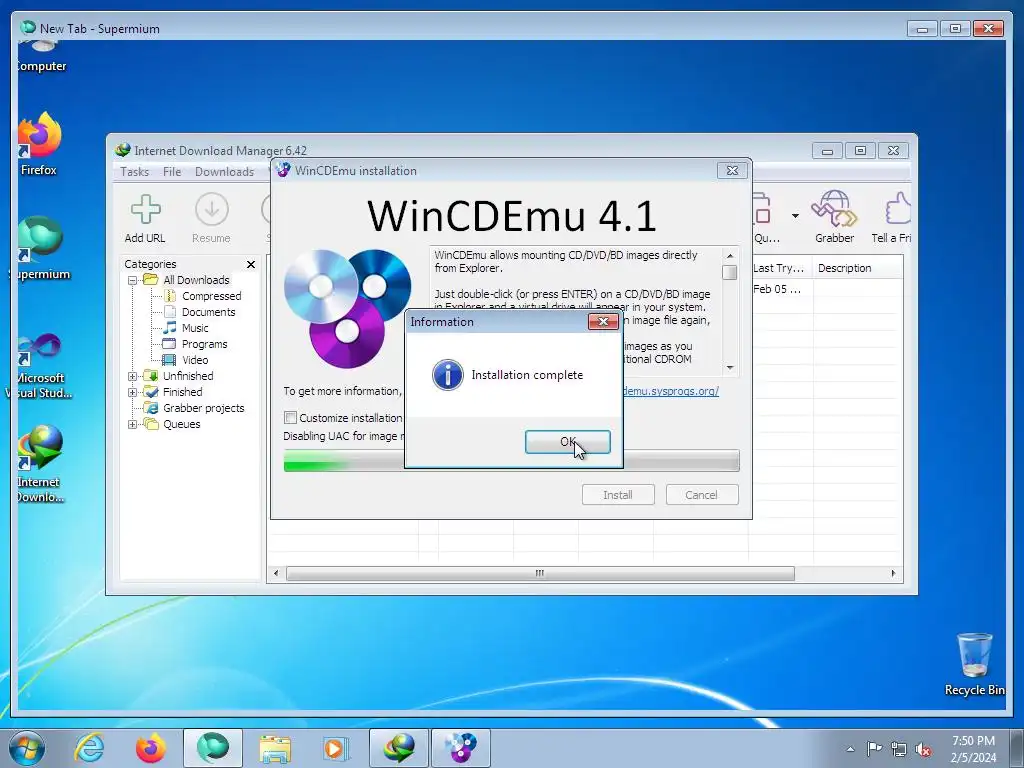Viewport: 1024px width, 768px height.
Task: Switch to WinCDEmu installer taskbar button
Action: pos(460,748)
